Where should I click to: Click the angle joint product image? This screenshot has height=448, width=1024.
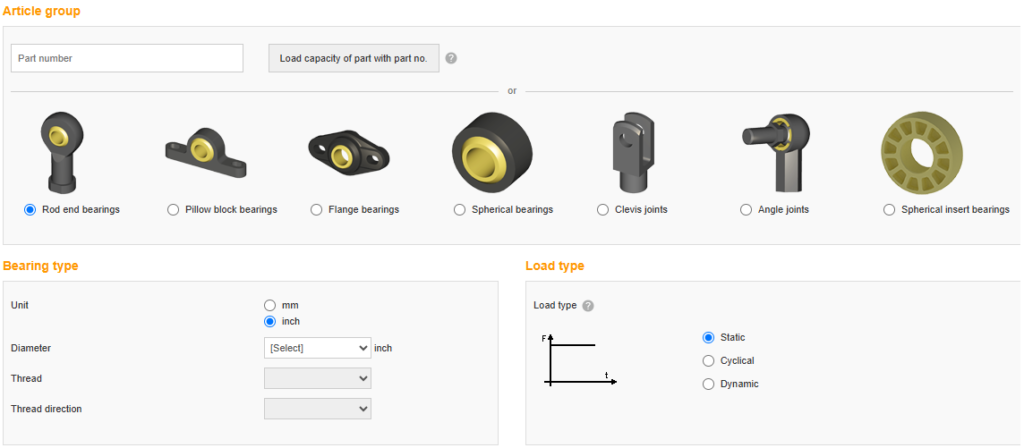tap(776, 153)
